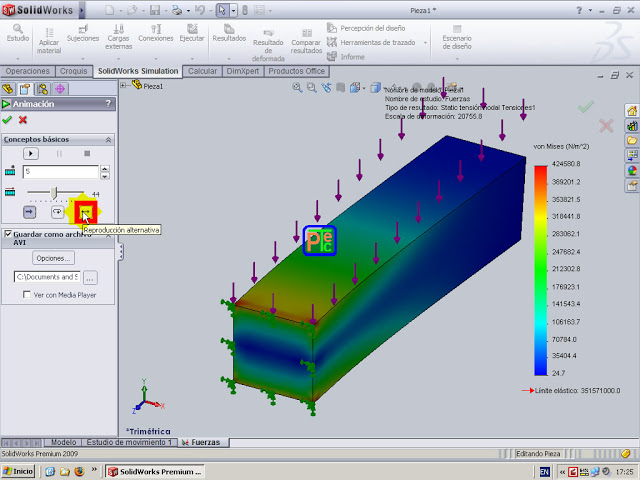Click the frames number input field
The image size is (640, 480).
[60, 171]
